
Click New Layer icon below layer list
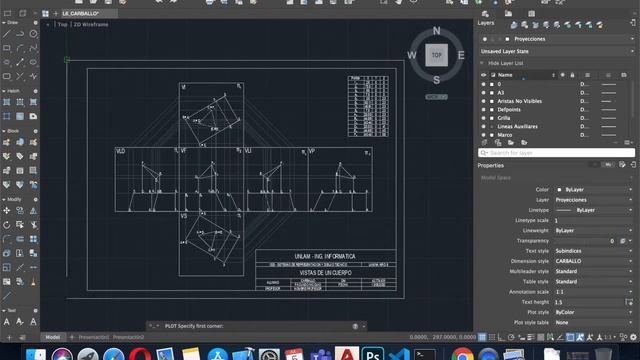[x=484, y=142]
